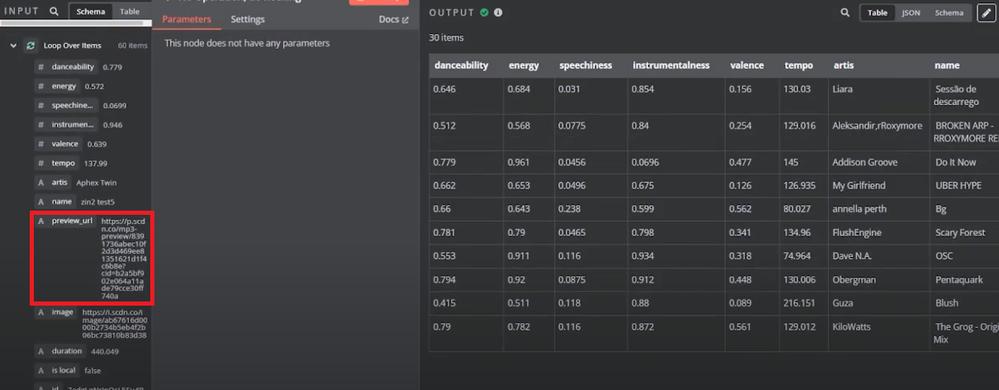Click the 30 items output count

click(447, 38)
